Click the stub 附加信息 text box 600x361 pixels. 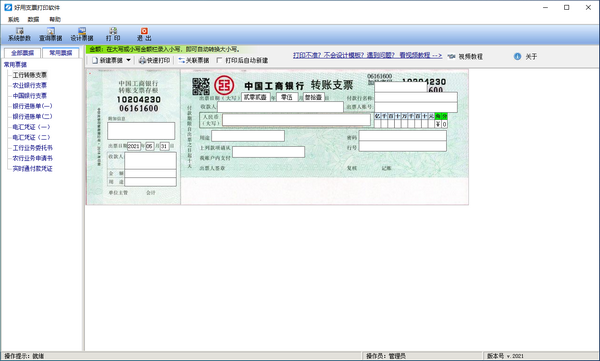pos(141,131)
